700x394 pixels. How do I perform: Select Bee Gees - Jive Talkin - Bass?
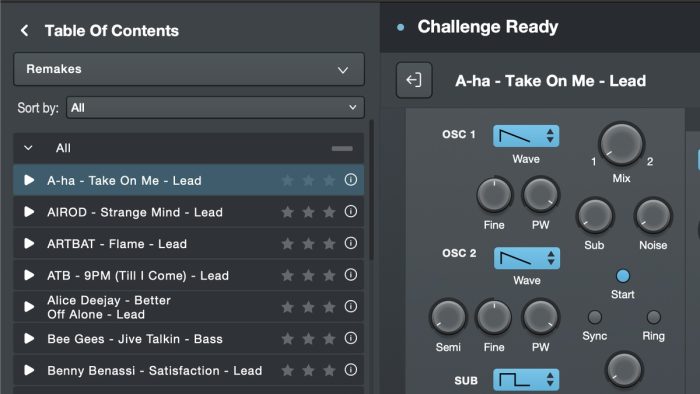click(x=189, y=338)
